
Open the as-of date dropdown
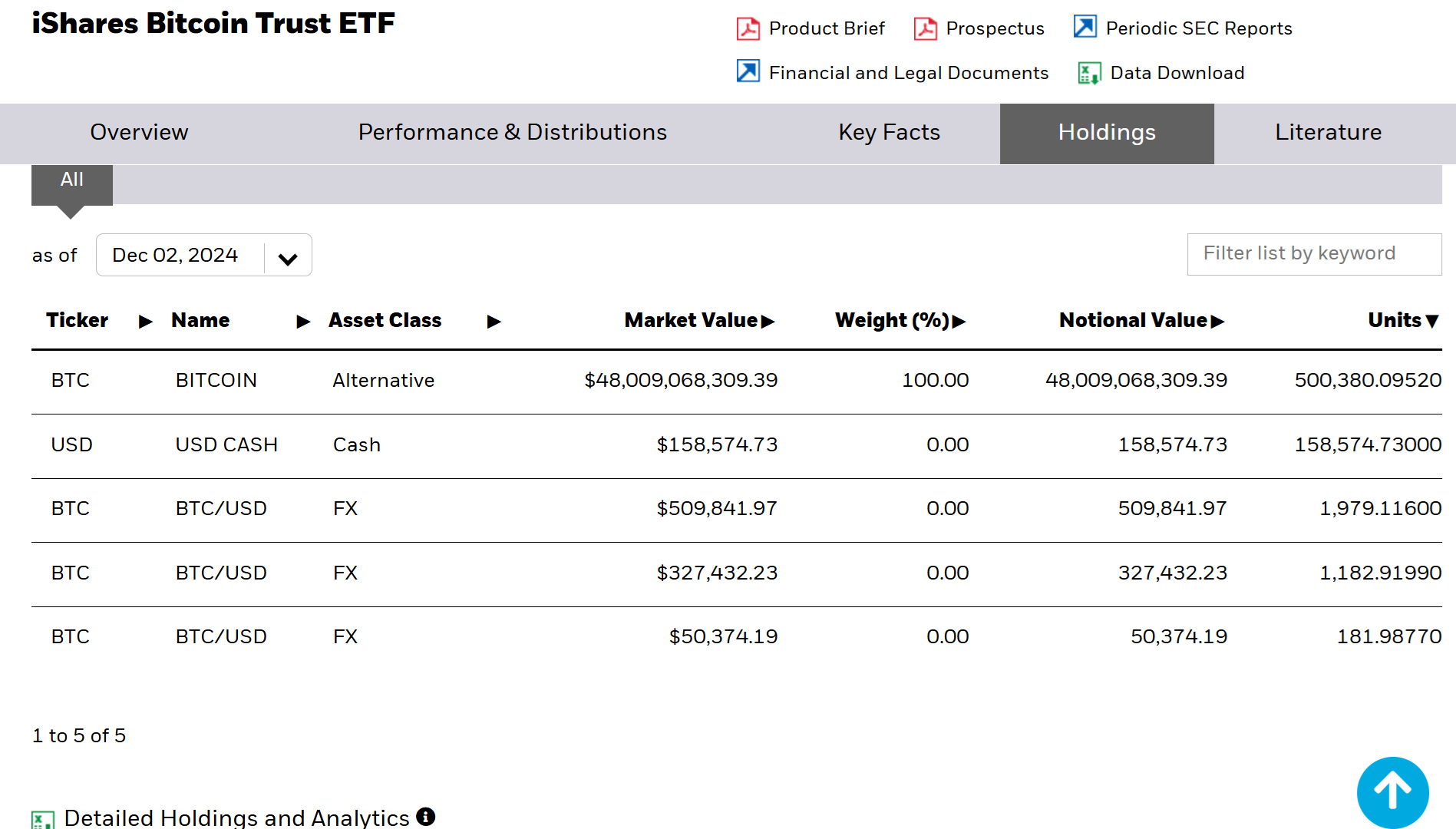coord(203,255)
